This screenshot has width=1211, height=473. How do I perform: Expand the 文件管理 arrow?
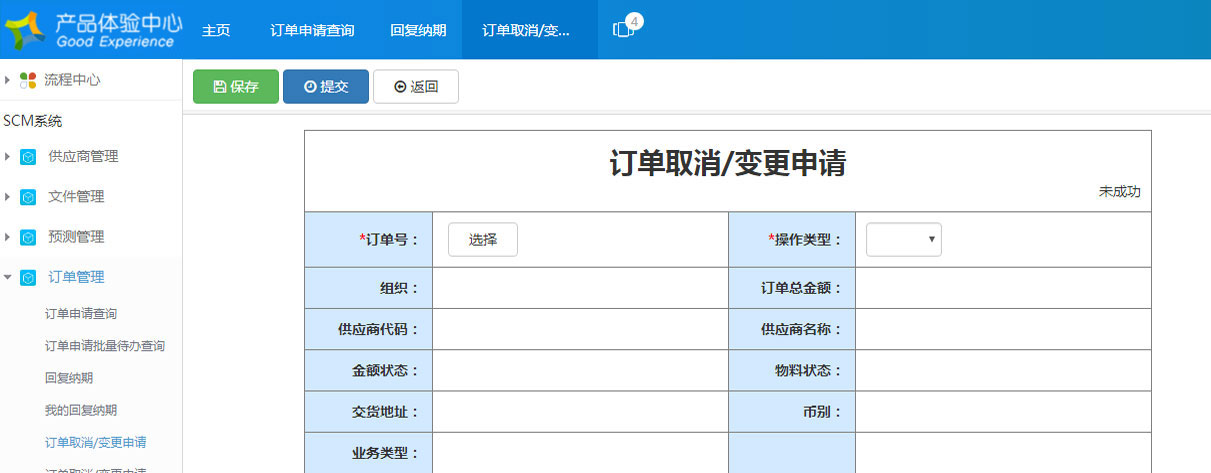8,197
